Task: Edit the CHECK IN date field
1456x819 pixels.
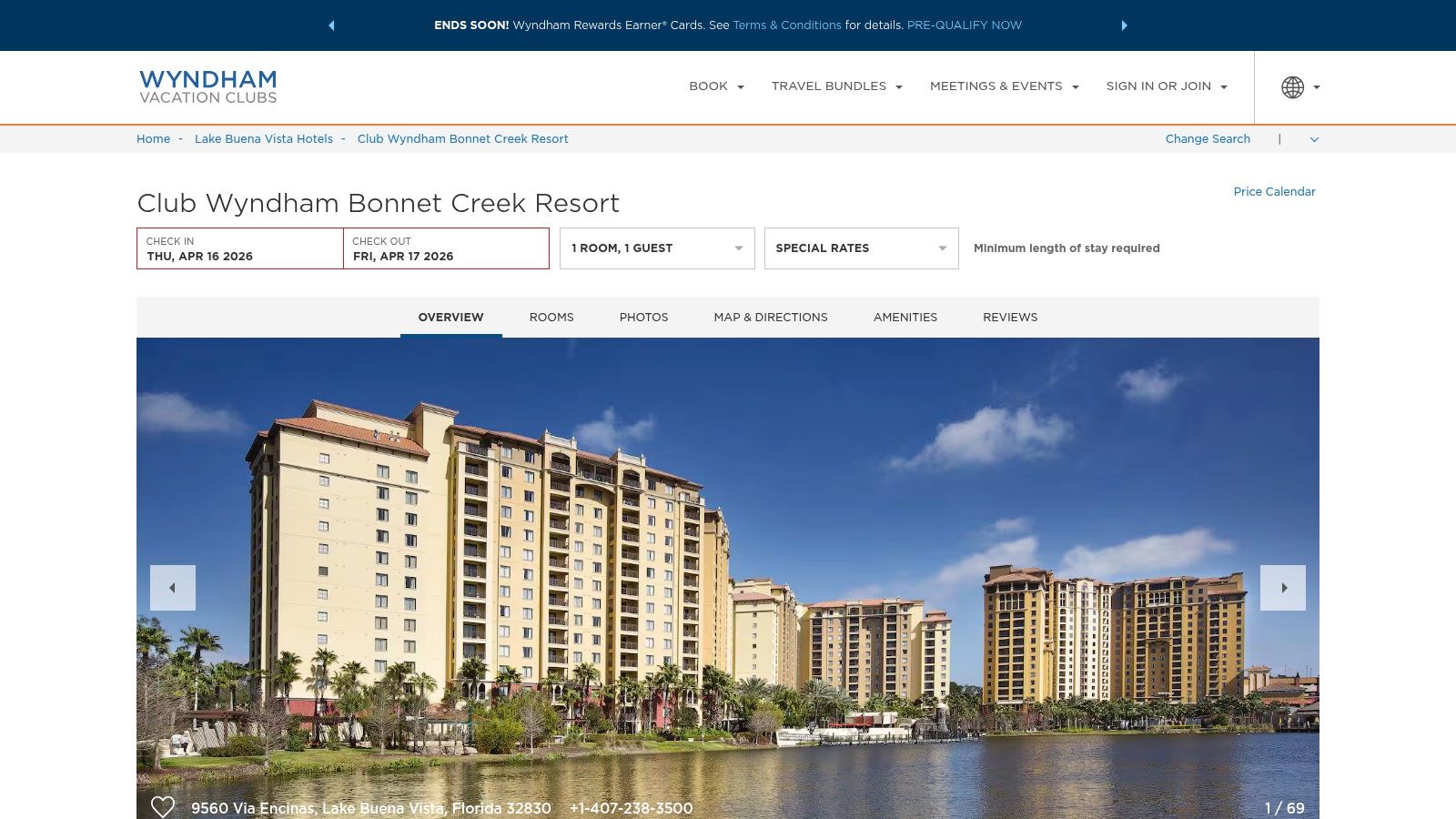Action: [x=240, y=248]
